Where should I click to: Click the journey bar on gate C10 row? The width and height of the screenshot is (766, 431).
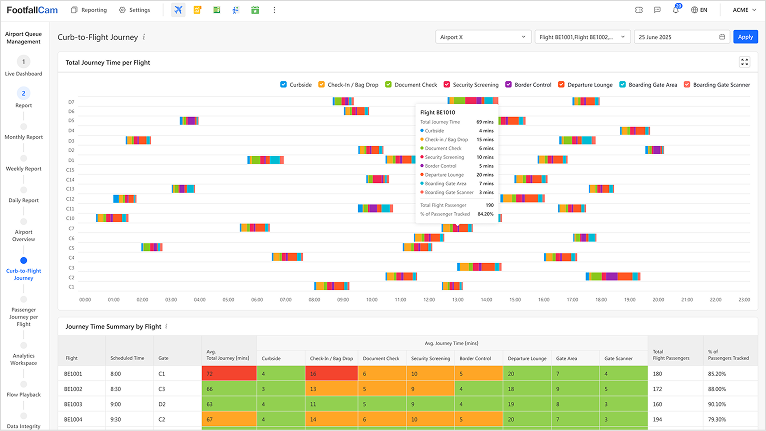point(112,218)
